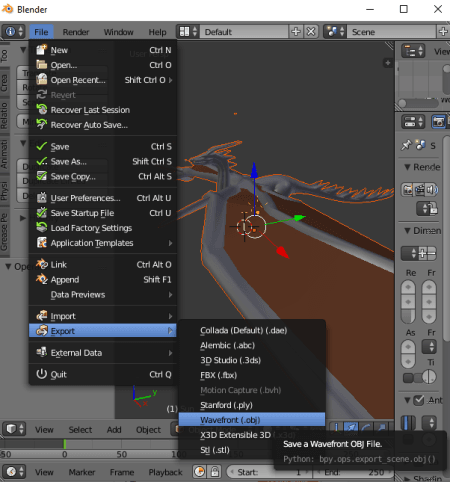Image resolution: width=450 pixels, height=482 pixels.
Task: Click the timeline Marker menu
Action: (82, 472)
